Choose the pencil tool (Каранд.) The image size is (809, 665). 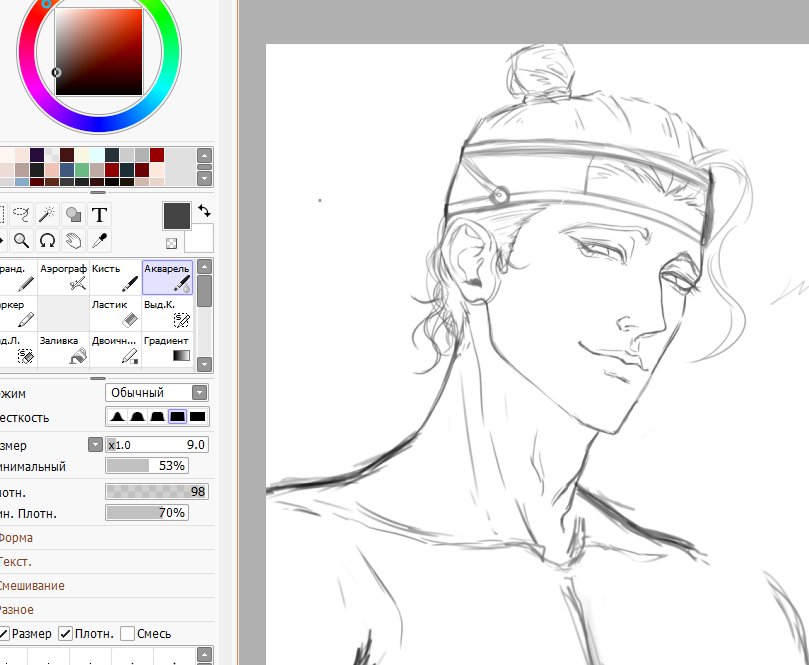coord(18,277)
